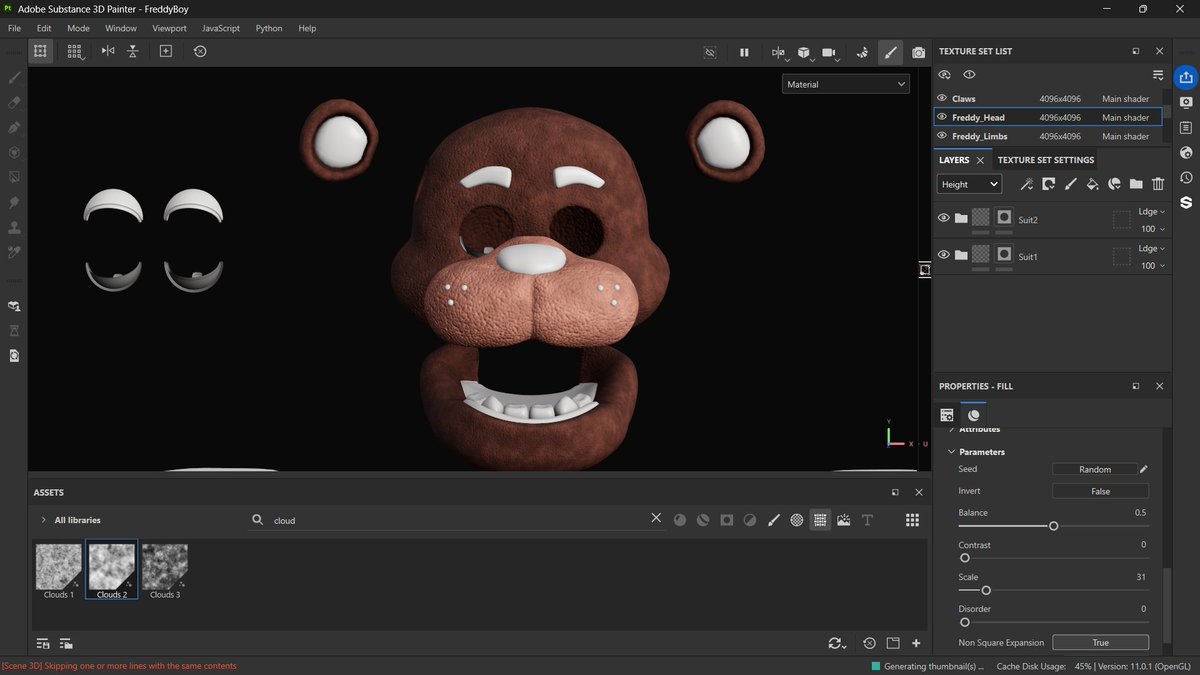Screen dimensions: 1200x675
Task: Adjust the Scale slider
Action: (1053, 590)
